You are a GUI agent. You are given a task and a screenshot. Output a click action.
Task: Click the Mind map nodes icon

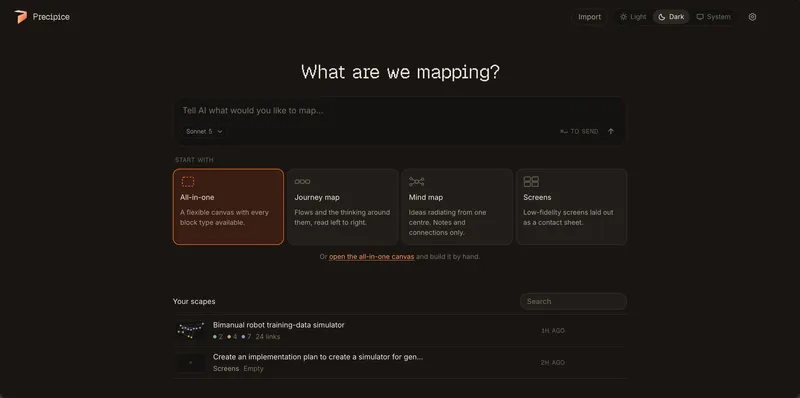tap(416, 182)
